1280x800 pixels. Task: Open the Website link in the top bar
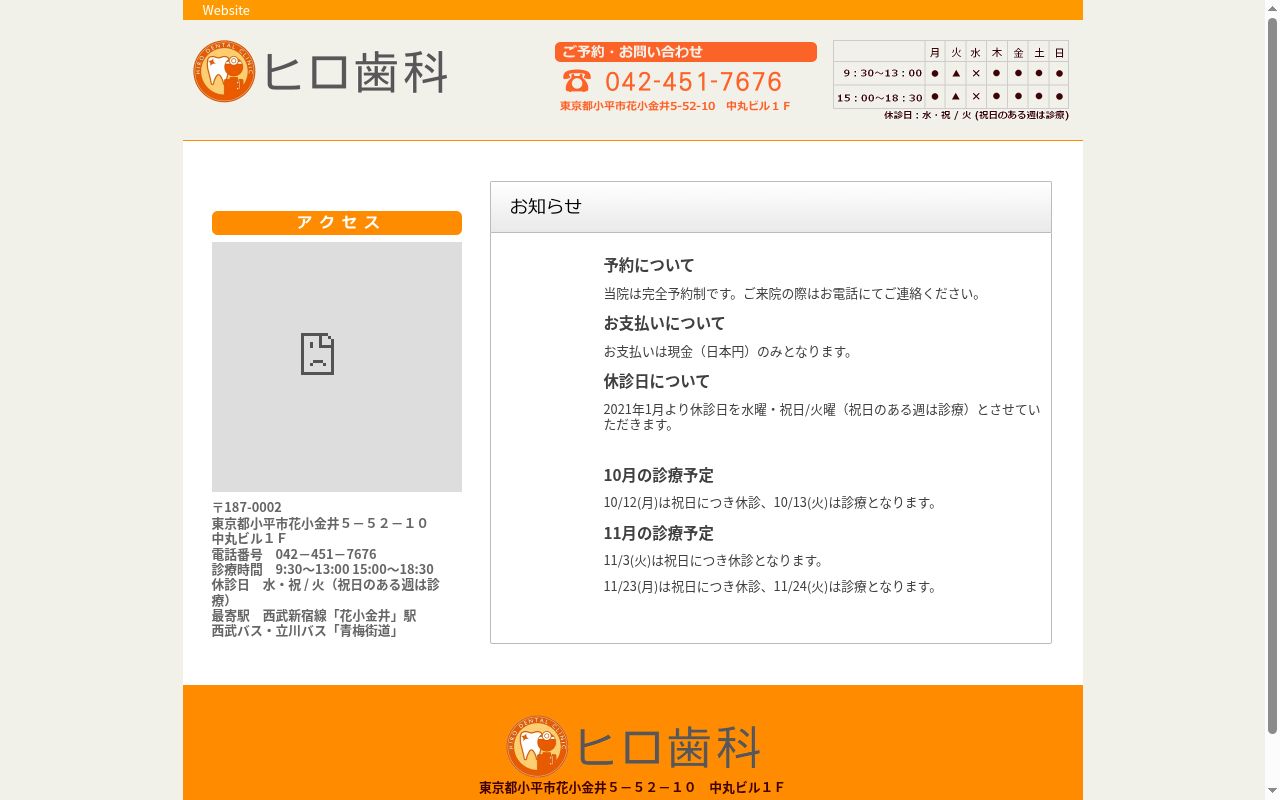coord(226,10)
